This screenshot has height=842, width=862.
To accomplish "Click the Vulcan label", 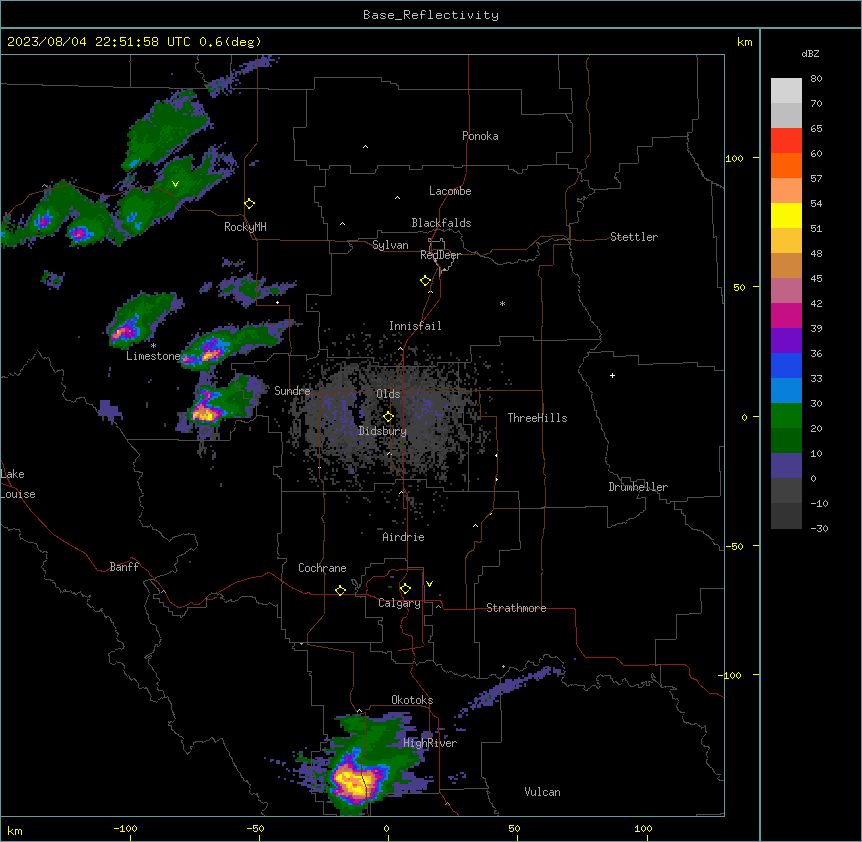I will pos(542,792).
